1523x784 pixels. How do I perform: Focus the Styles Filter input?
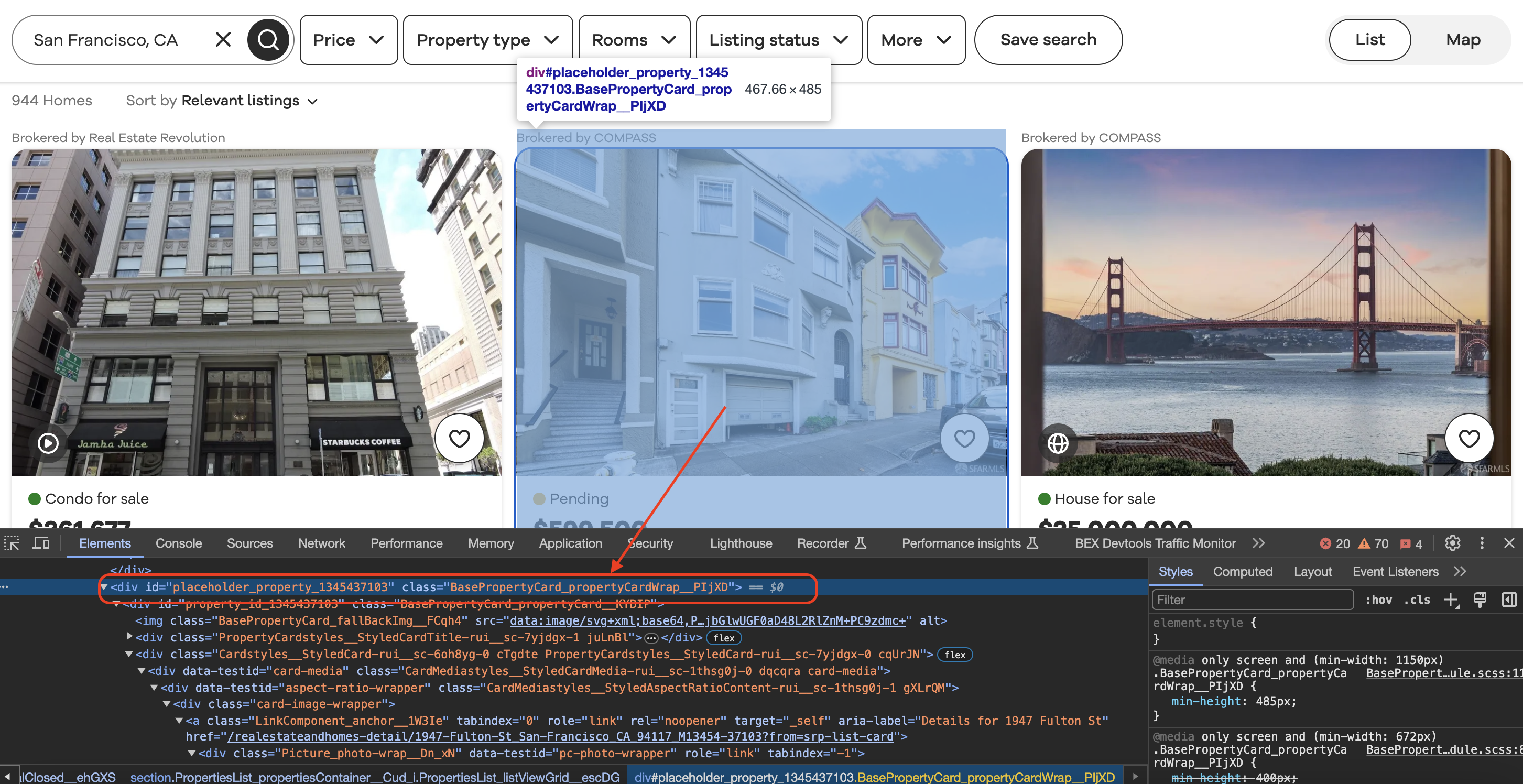[1253, 600]
